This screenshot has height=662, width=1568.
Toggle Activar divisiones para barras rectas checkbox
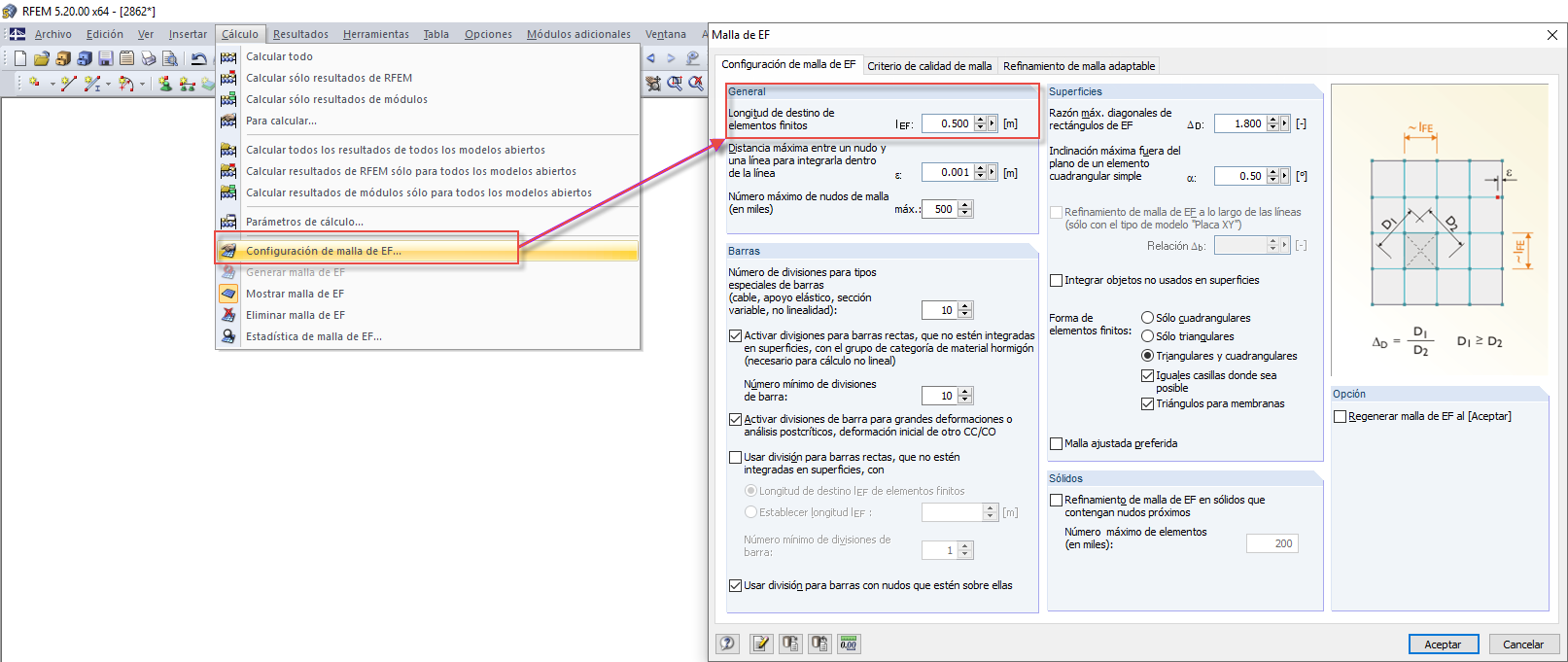[x=736, y=335]
